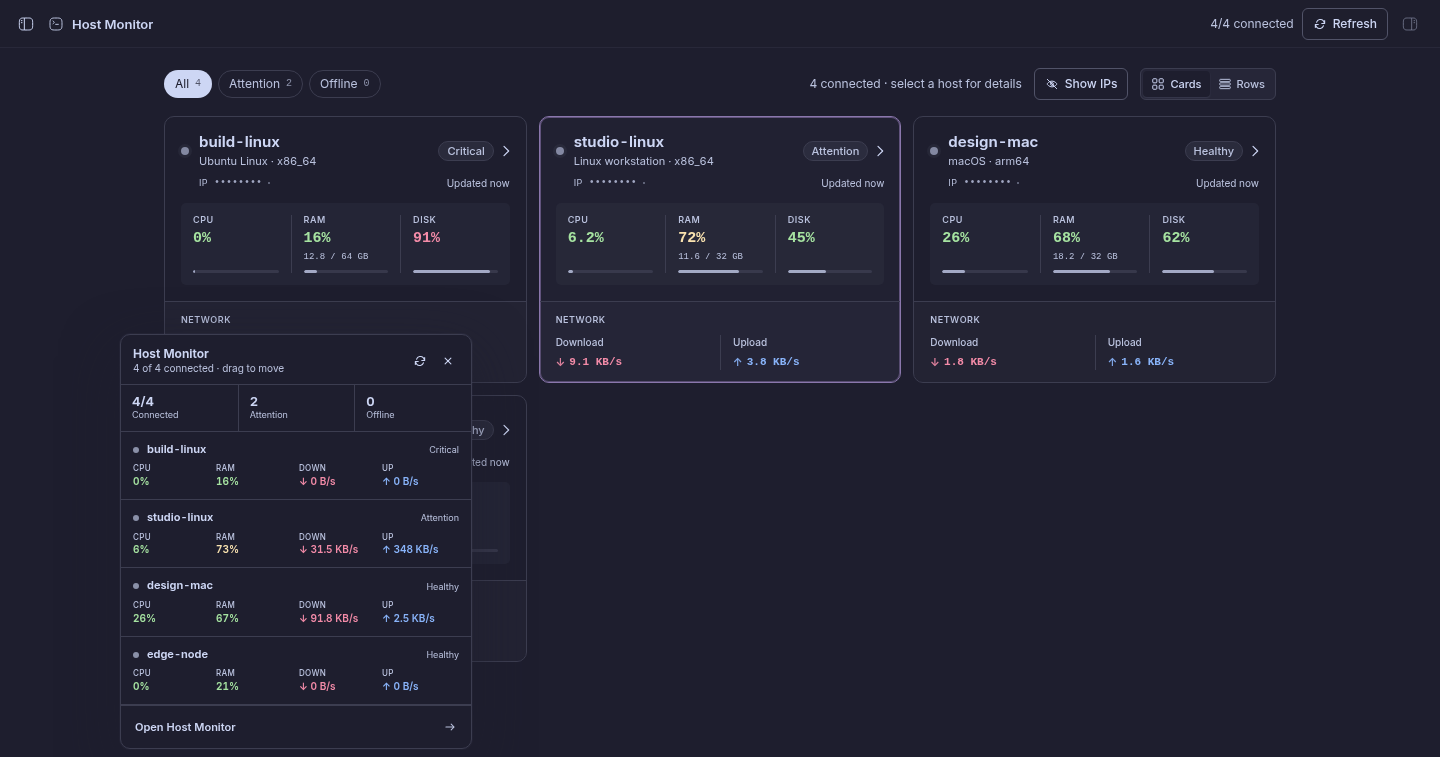
Task: Switch to Cards view
Action: [x=1176, y=84]
